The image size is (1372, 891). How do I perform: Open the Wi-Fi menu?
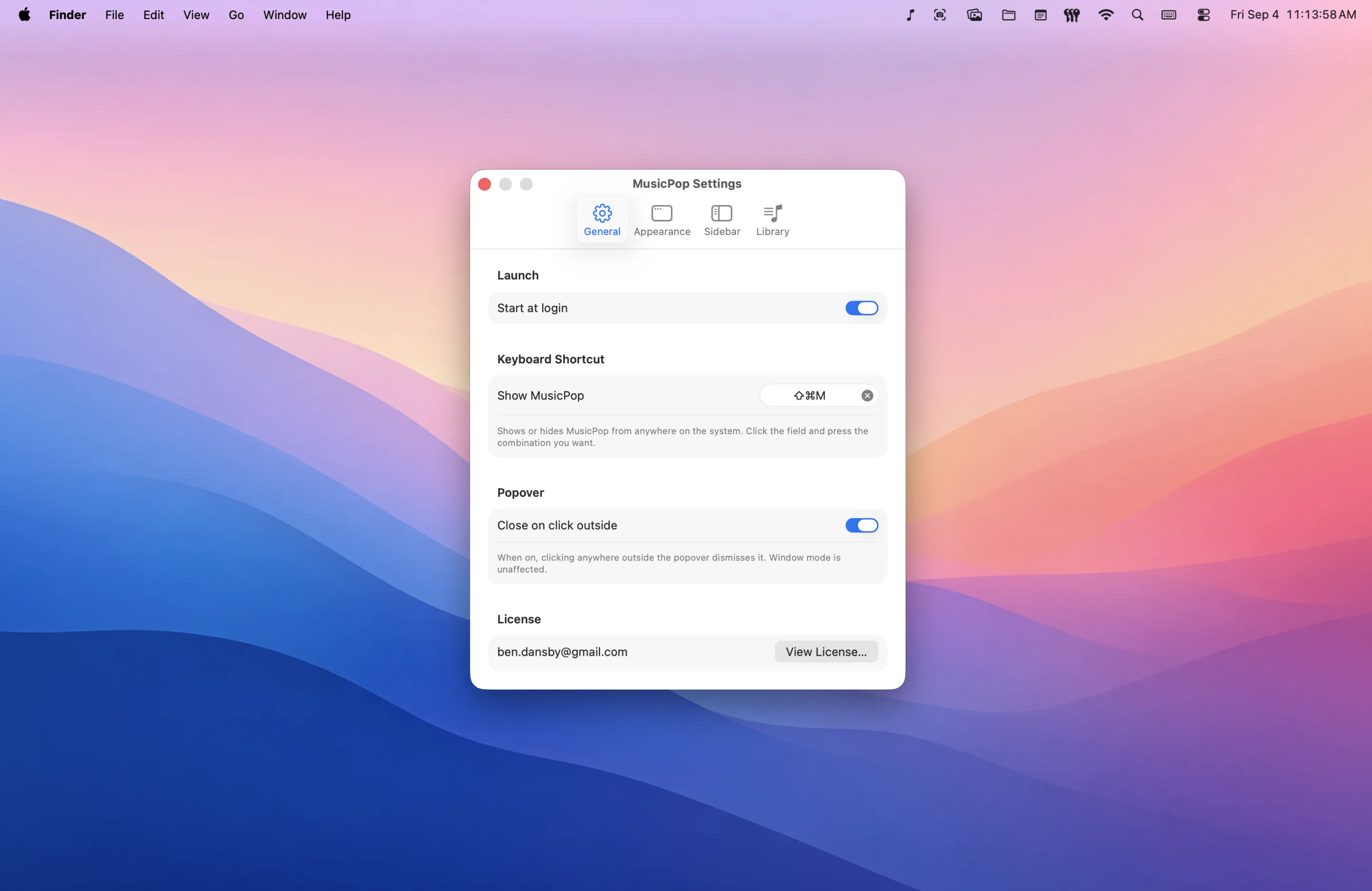[1105, 15]
